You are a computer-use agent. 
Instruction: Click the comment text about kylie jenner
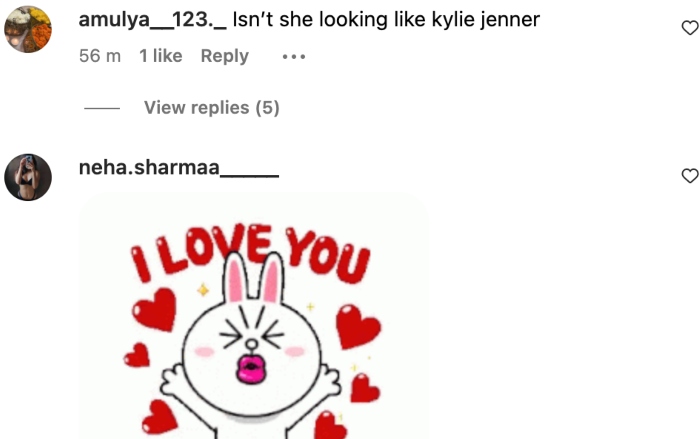click(x=386, y=20)
